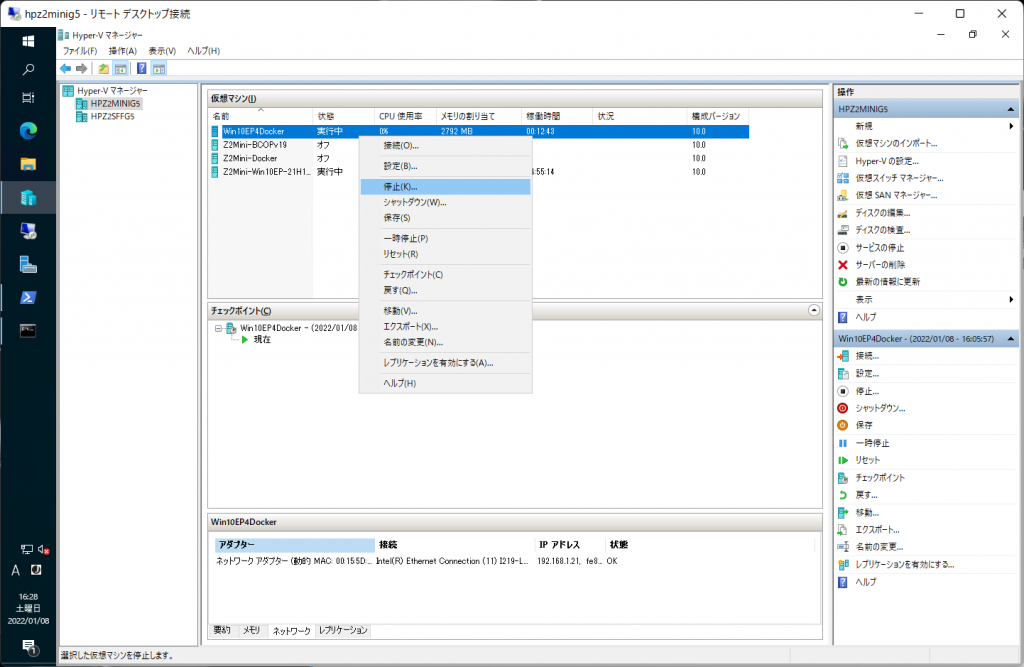Switch to the レプリケーション tab

coord(344,630)
